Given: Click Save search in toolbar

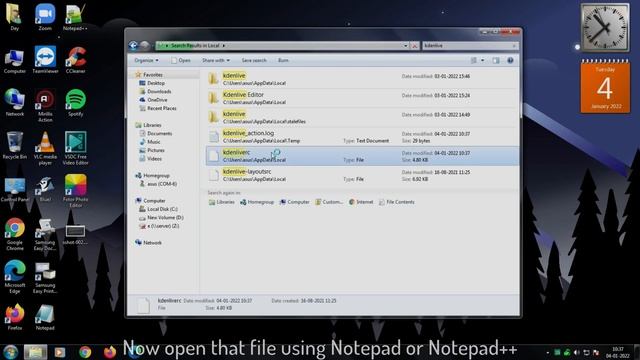Looking at the screenshot, I should pyautogui.click(x=254, y=60).
